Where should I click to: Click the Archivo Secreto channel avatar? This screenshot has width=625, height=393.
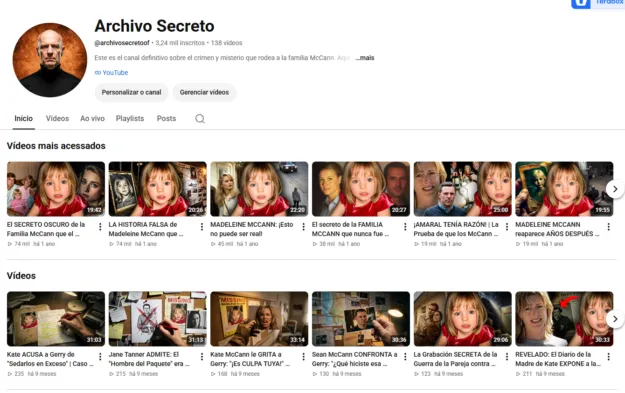(x=50, y=60)
